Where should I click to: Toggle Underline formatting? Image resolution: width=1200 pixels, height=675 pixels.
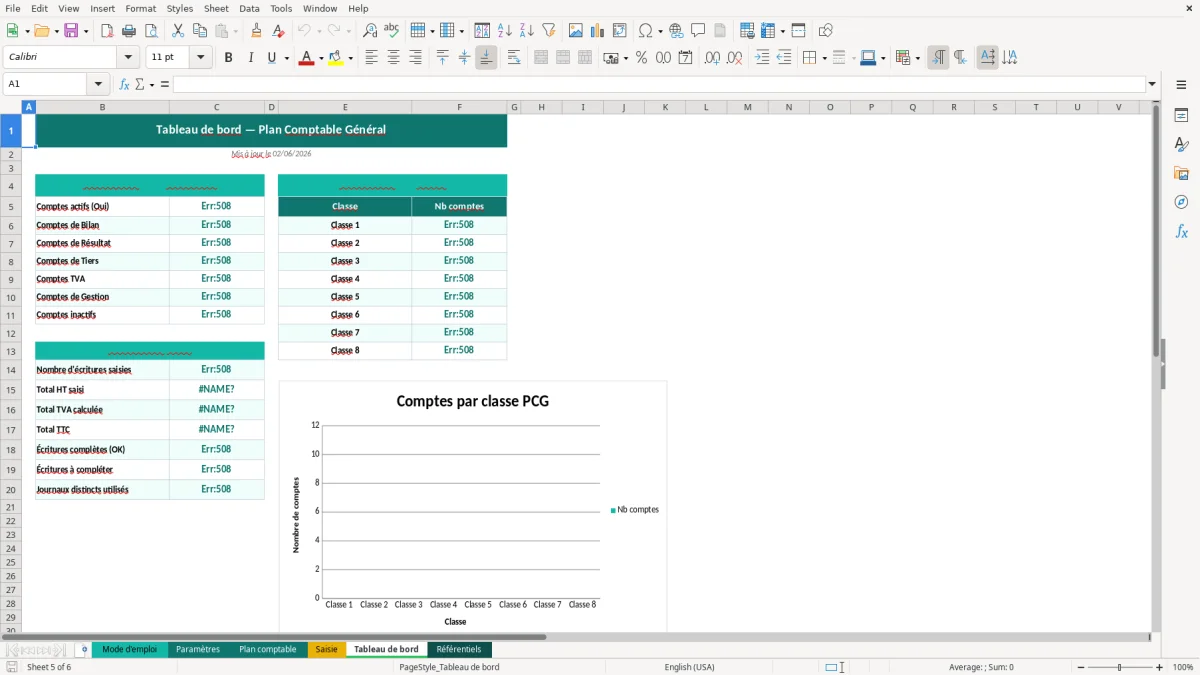point(272,58)
